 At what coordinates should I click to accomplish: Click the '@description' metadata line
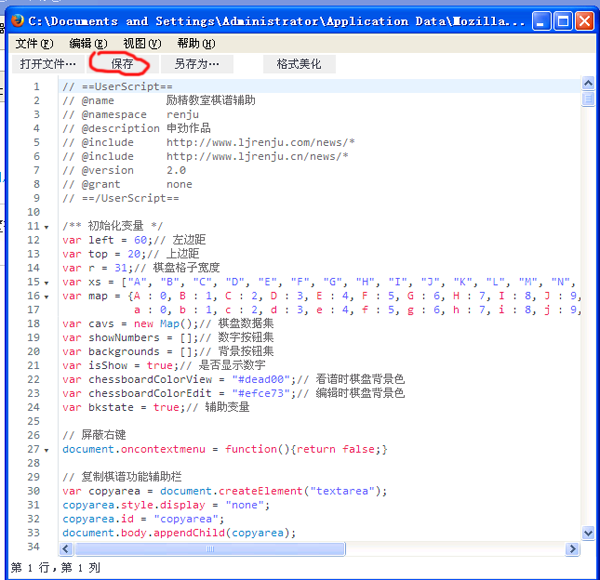pos(137,129)
